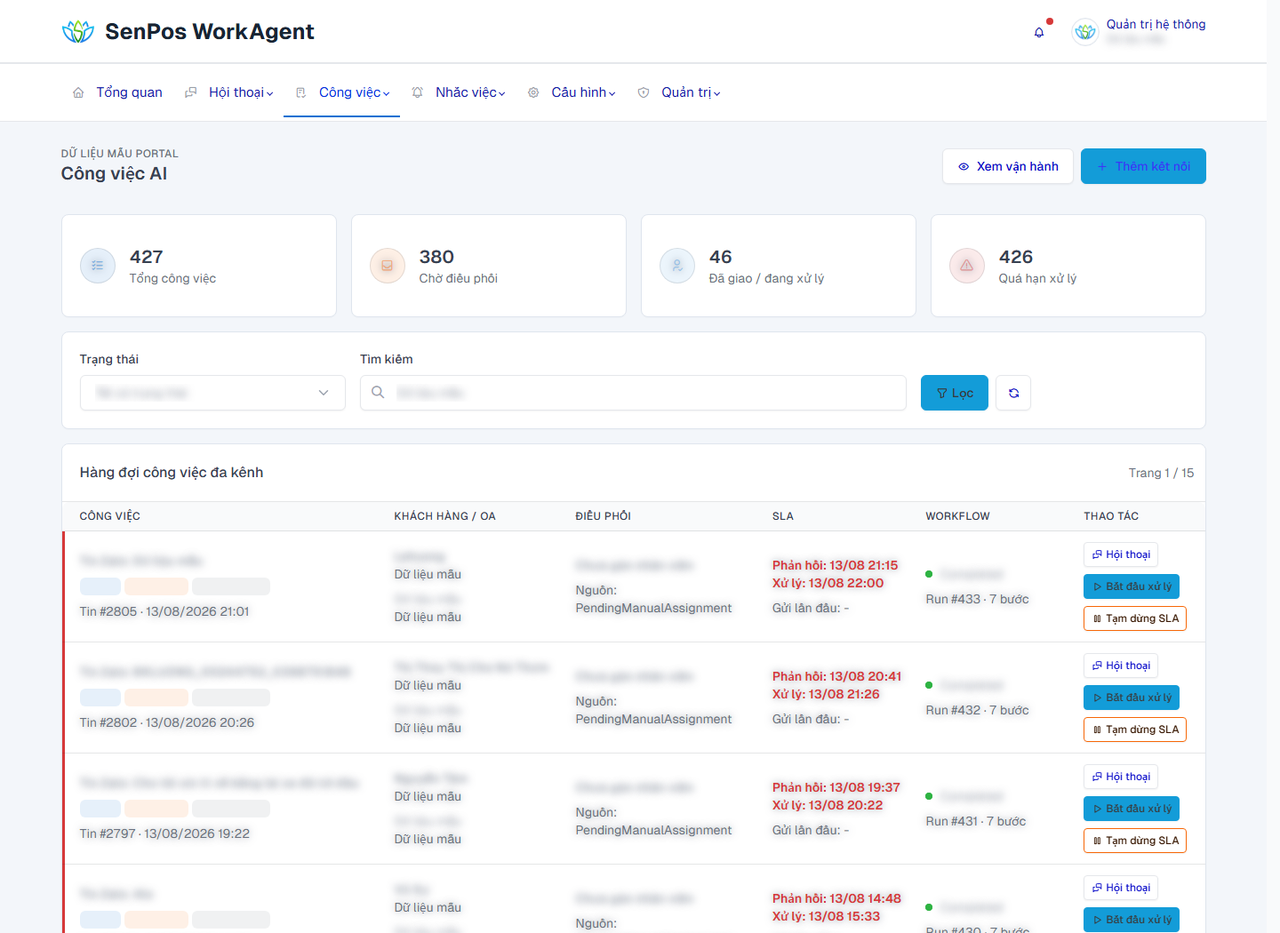
Task: Click the user avatar icon
Action: 1085,32
